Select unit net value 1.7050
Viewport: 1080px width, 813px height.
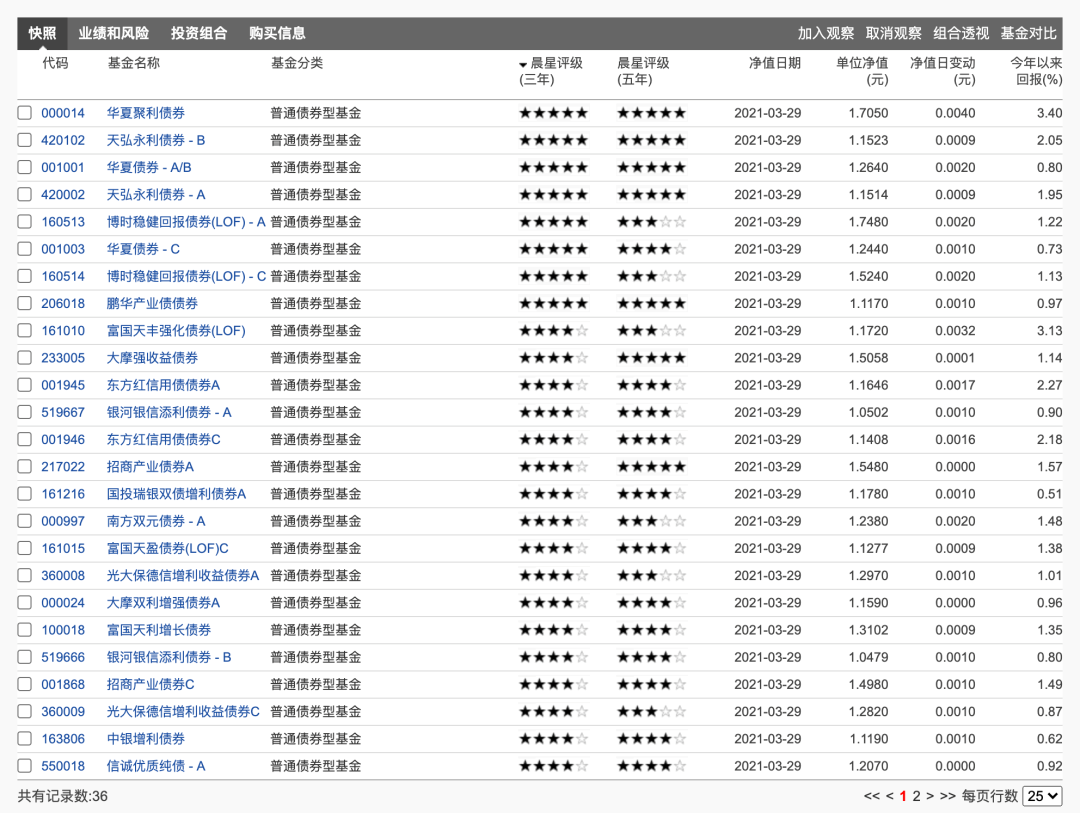tap(869, 113)
